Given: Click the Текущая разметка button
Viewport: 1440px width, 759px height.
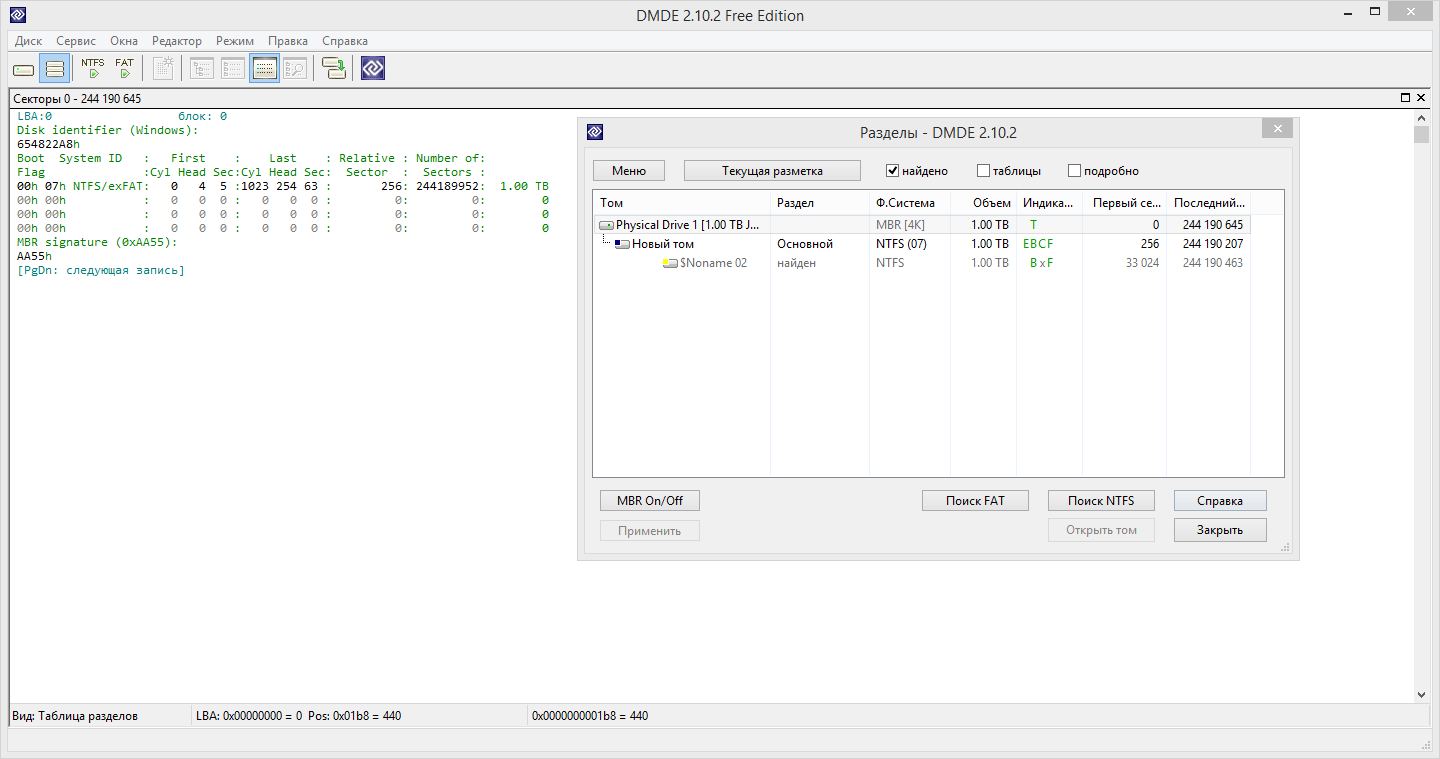Looking at the screenshot, I should pos(772,171).
